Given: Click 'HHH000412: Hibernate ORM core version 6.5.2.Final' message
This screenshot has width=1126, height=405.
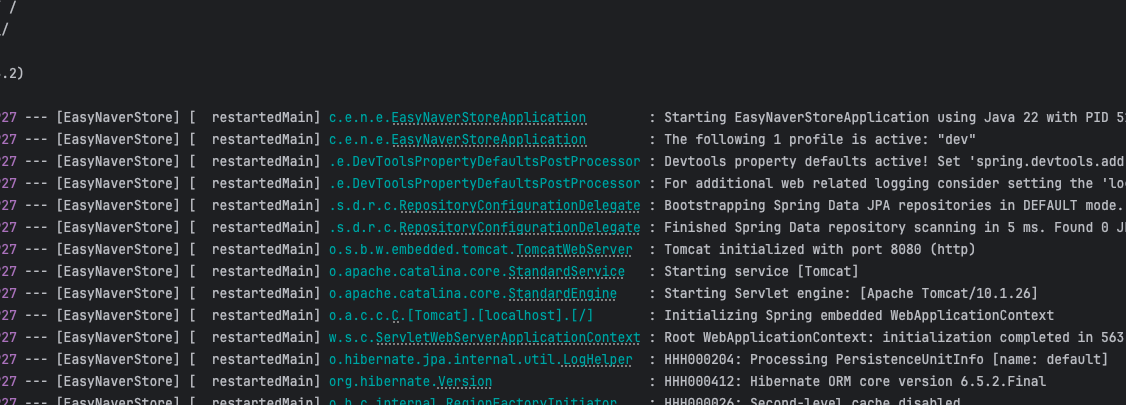Looking at the screenshot, I should point(855,382).
